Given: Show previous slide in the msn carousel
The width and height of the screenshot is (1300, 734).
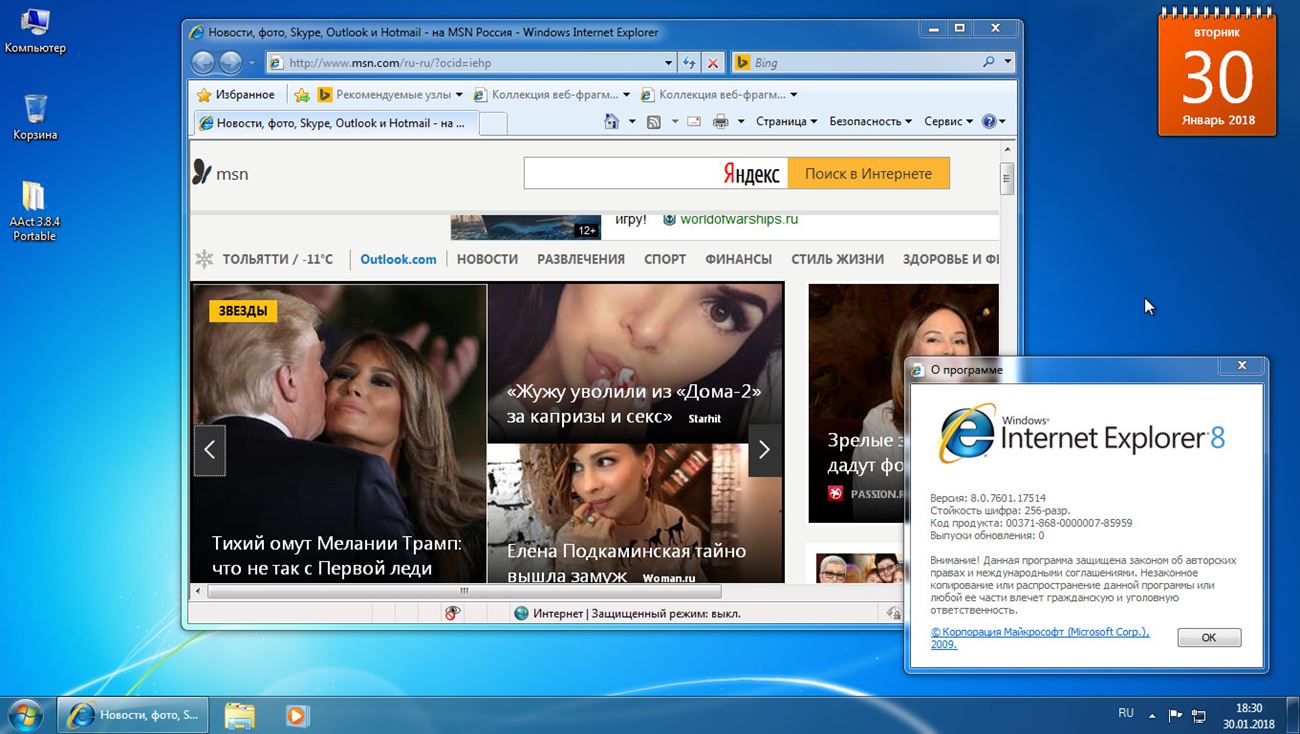Looking at the screenshot, I should [x=209, y=450].
